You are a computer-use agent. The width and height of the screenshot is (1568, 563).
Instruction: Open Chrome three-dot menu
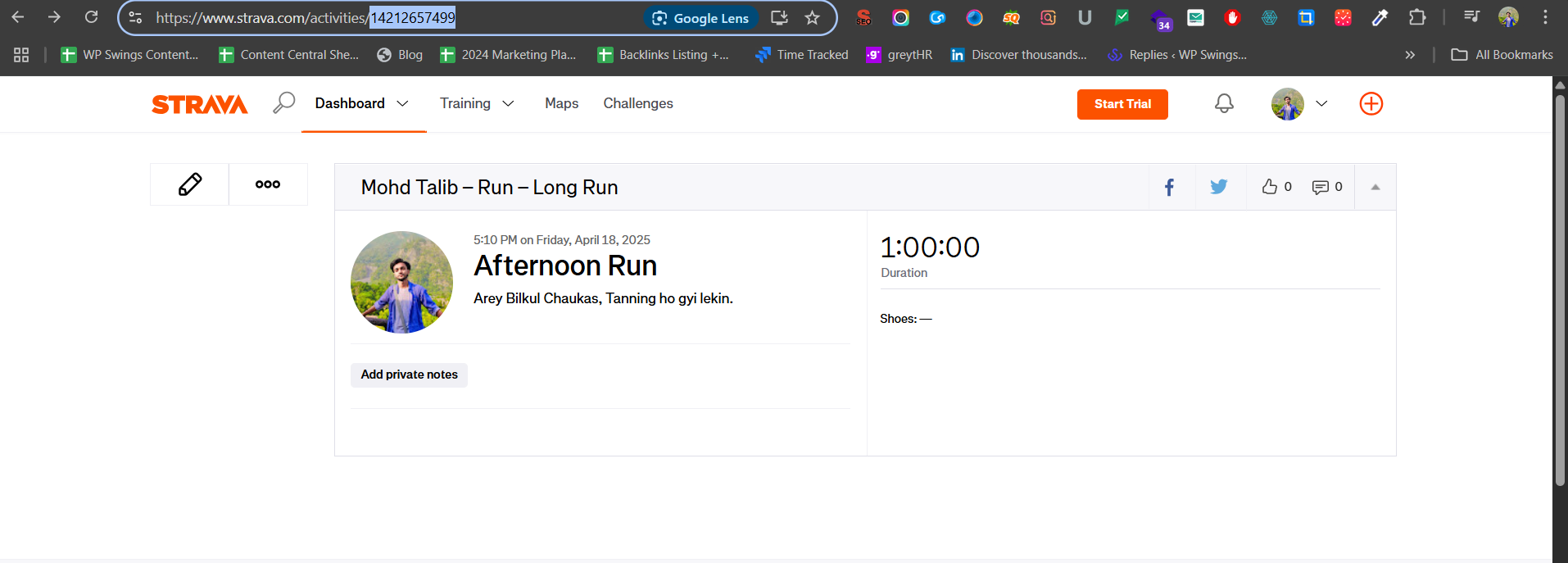(1545, 17)
